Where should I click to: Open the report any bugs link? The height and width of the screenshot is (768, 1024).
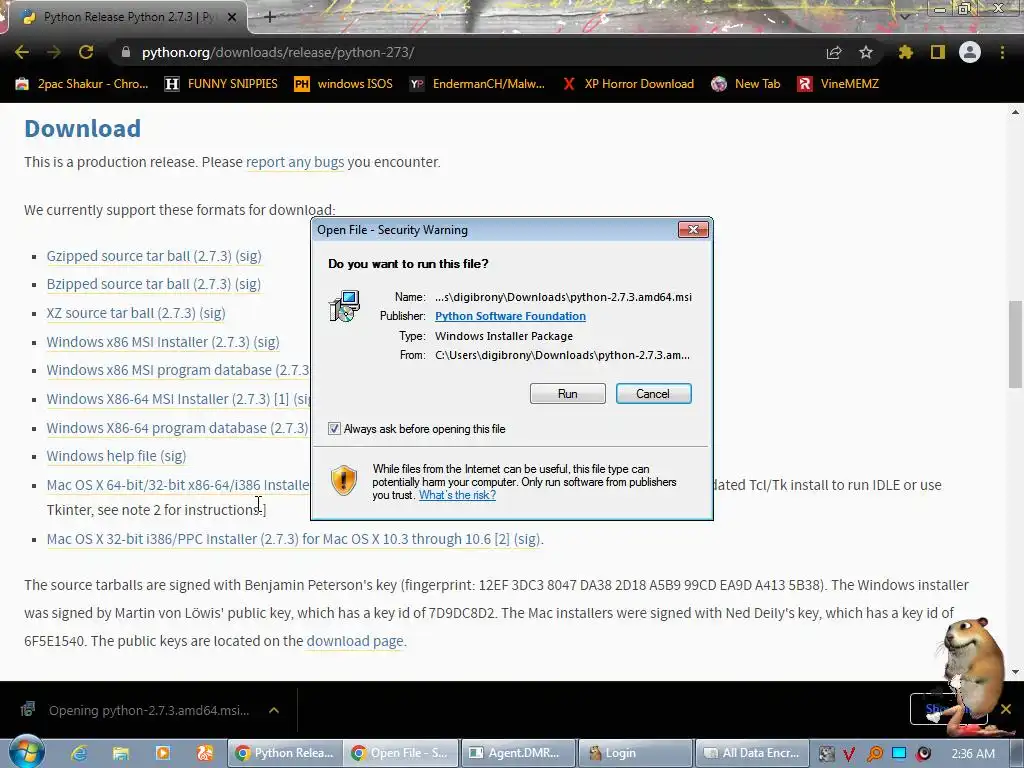pos(295,162)
